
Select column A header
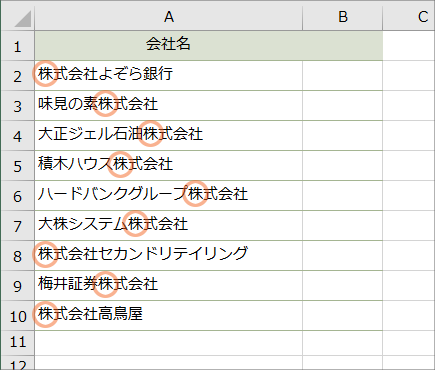pos(168,17)
